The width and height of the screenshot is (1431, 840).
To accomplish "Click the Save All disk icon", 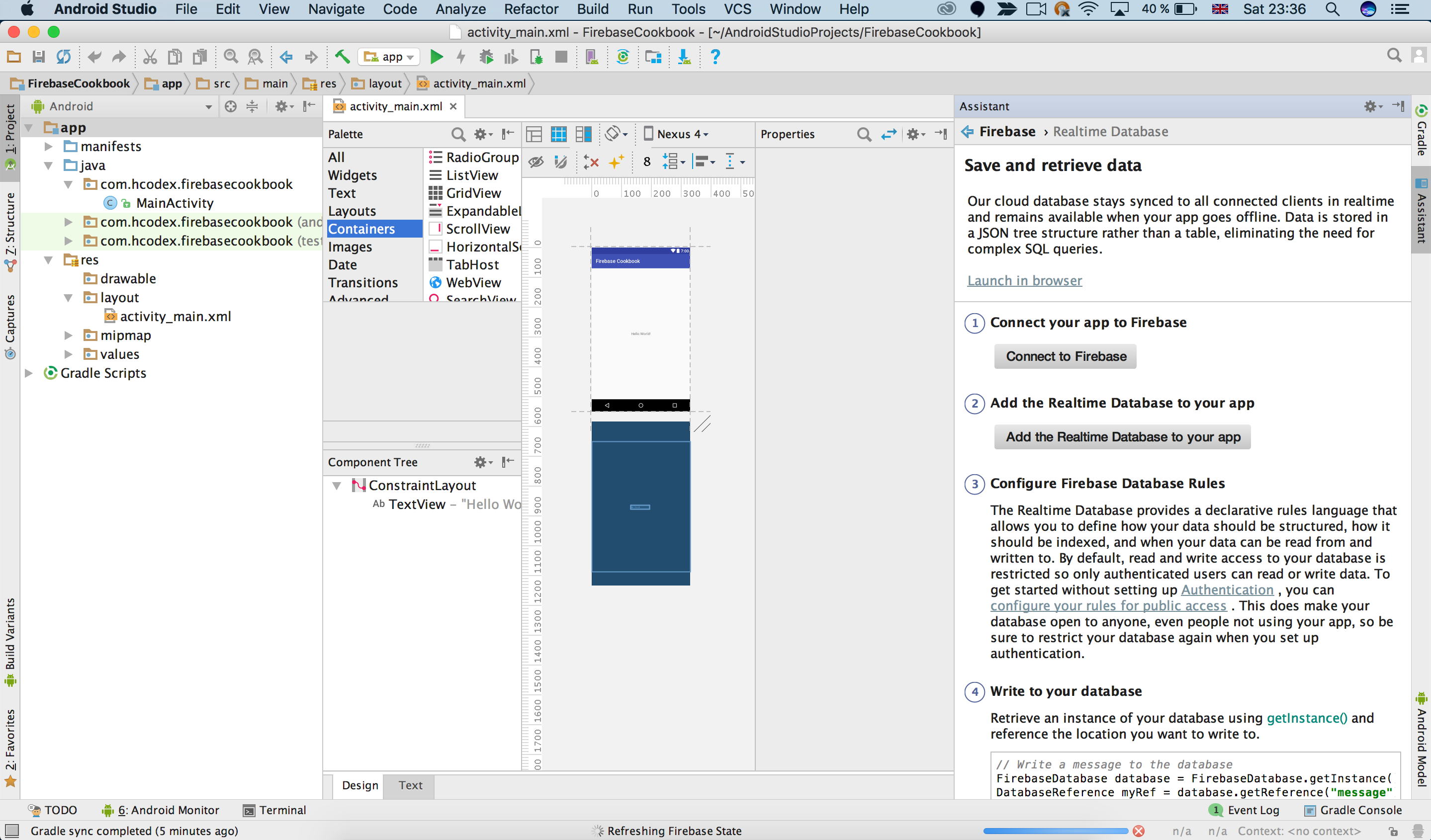I will [x=39, y=57].
